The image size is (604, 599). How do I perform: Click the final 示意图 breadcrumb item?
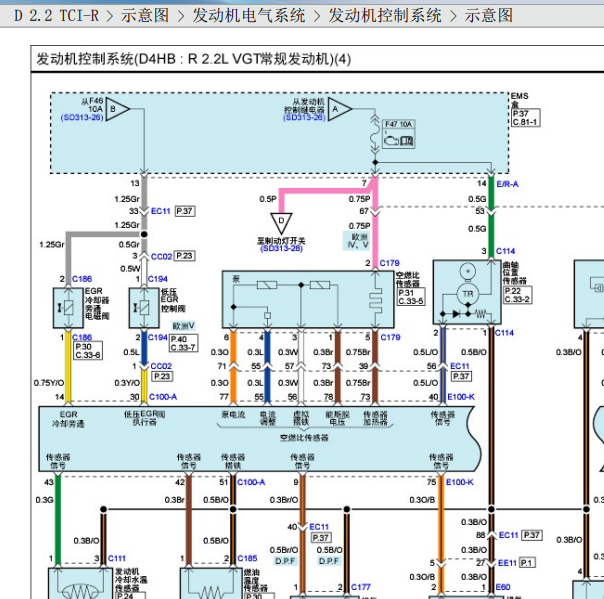click(x=488, y=16)
